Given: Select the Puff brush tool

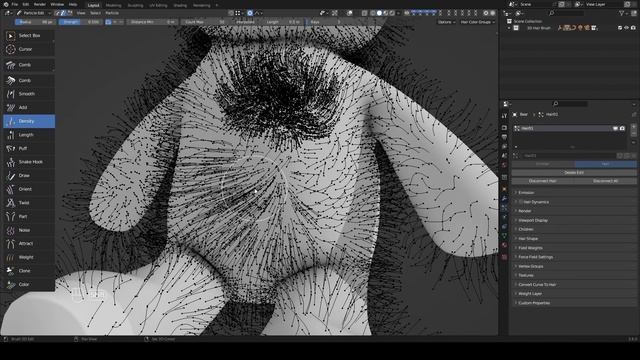Looking at the screenshot, I should 29,149.
